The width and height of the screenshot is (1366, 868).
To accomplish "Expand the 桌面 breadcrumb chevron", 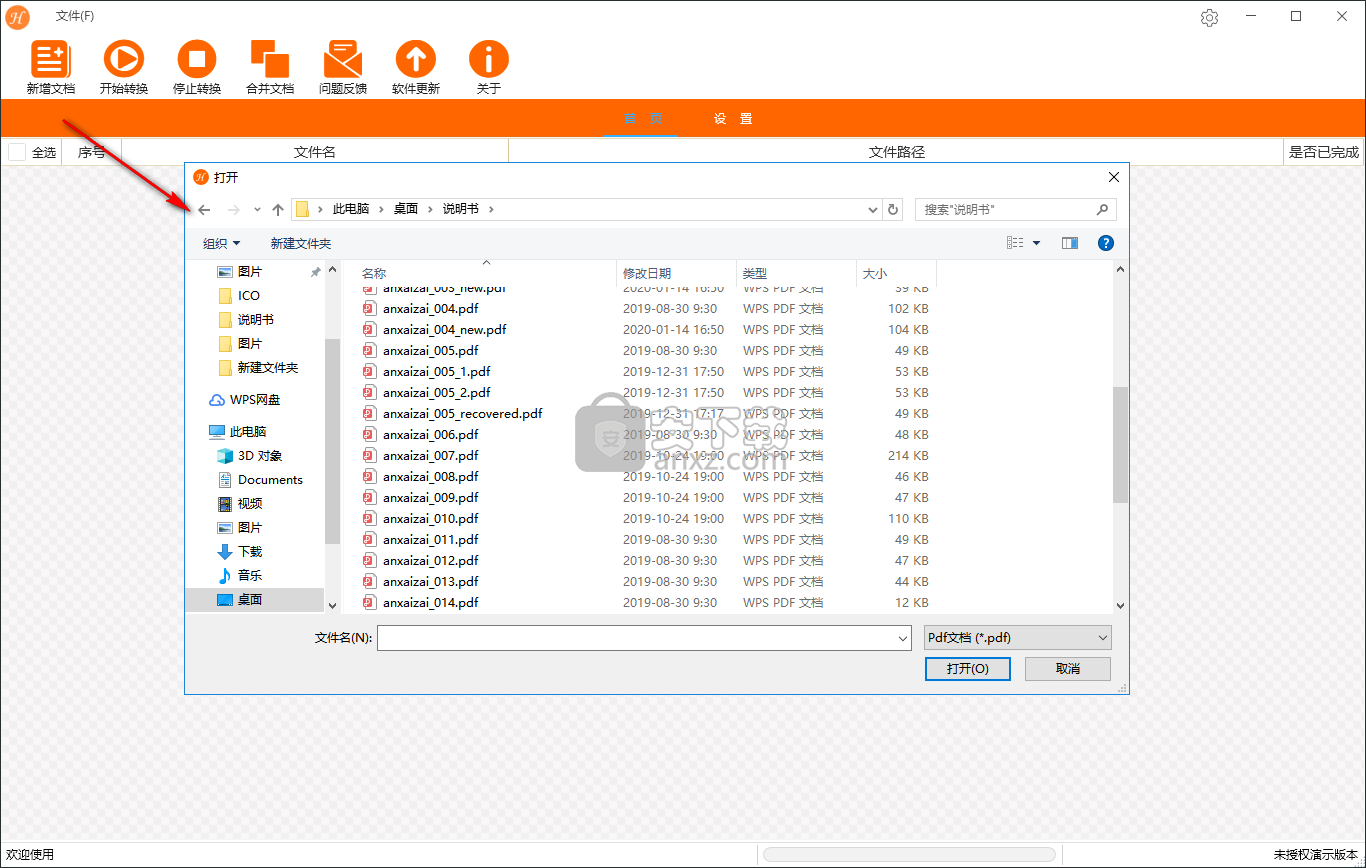I will coord(430,209).
